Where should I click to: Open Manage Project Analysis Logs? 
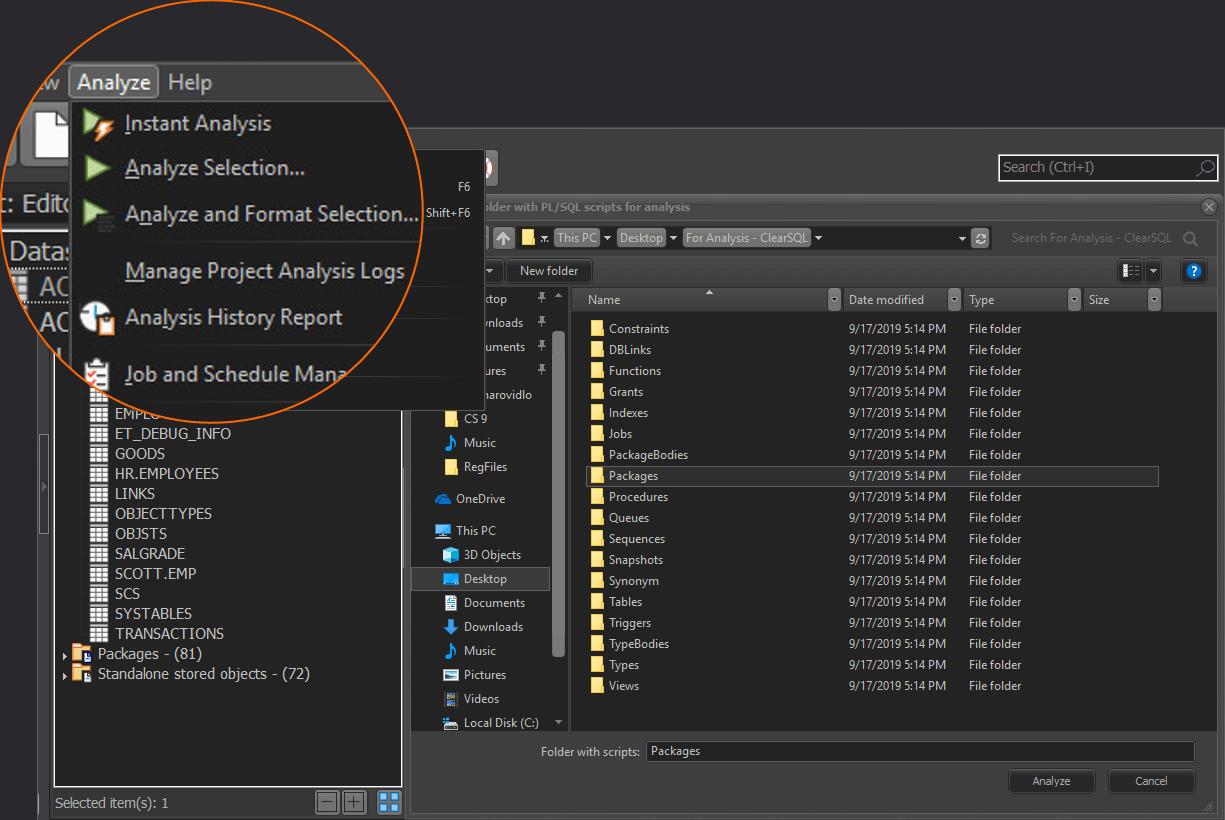(265, 271)
